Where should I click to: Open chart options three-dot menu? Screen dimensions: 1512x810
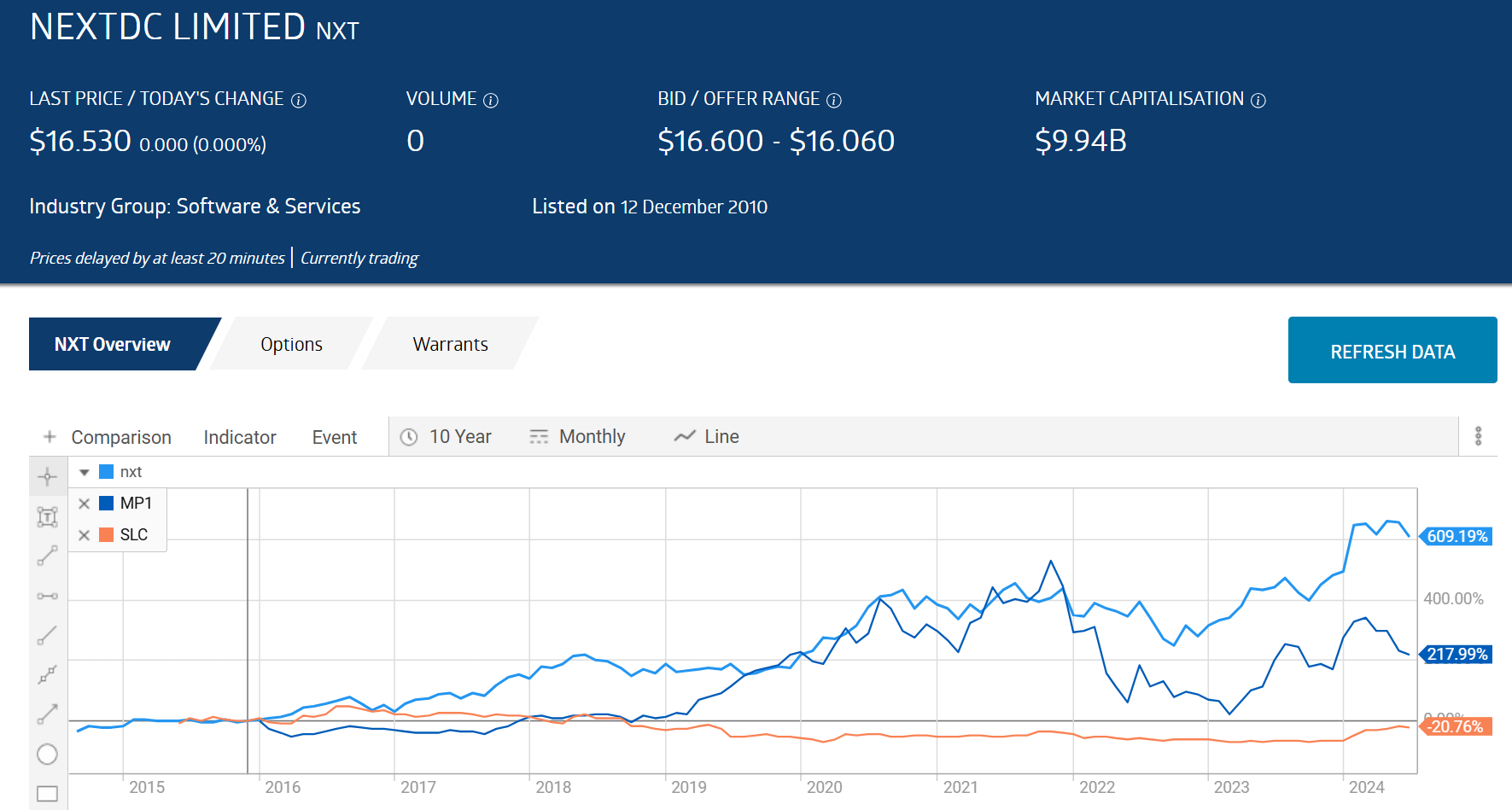1479,436
